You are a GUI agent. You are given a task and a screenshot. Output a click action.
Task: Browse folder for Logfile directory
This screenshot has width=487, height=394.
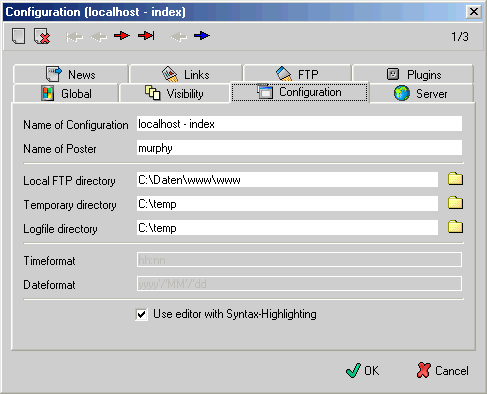[455, 227]
